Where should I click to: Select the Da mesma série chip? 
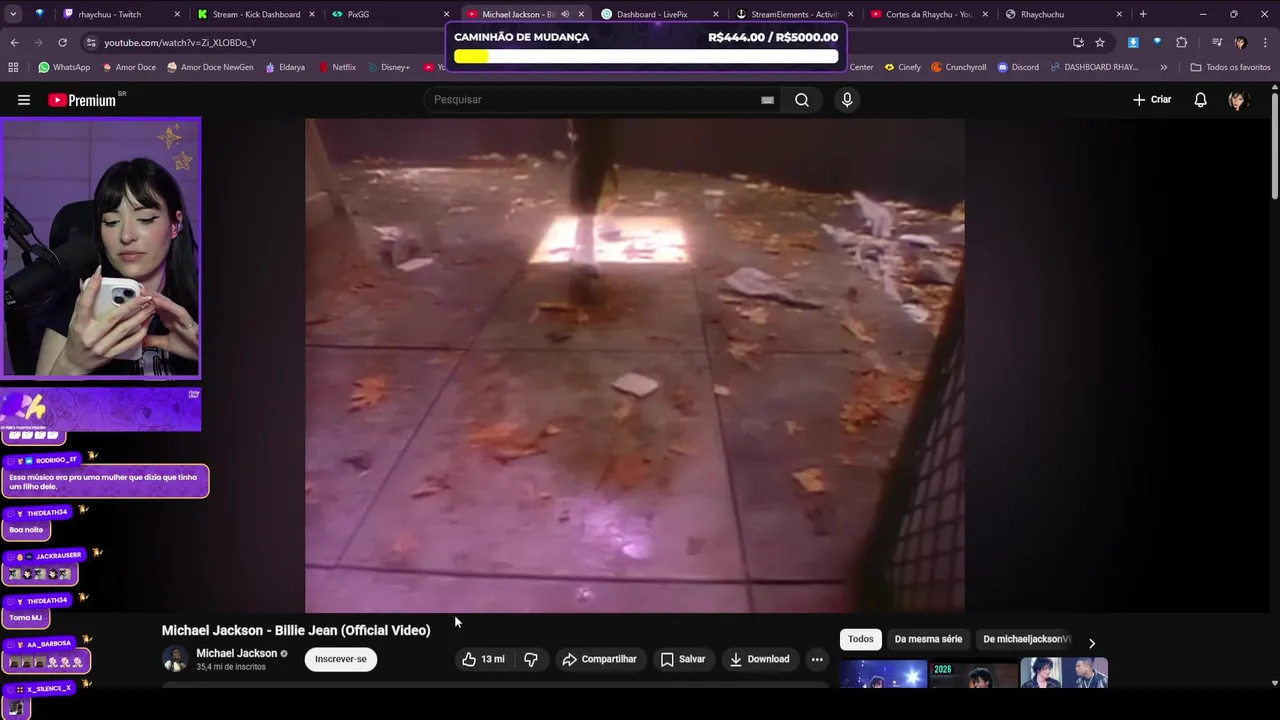pos(928,639)
